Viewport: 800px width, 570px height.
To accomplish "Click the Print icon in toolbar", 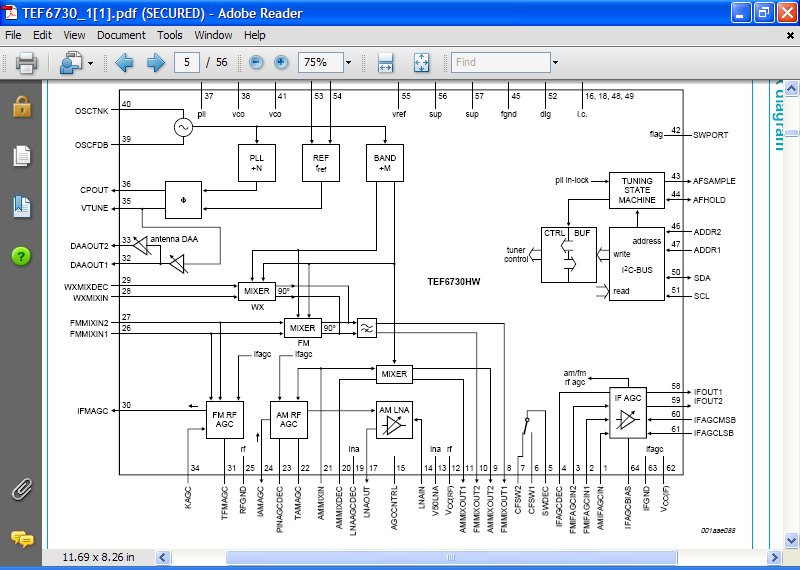I will tap(26, 63).
